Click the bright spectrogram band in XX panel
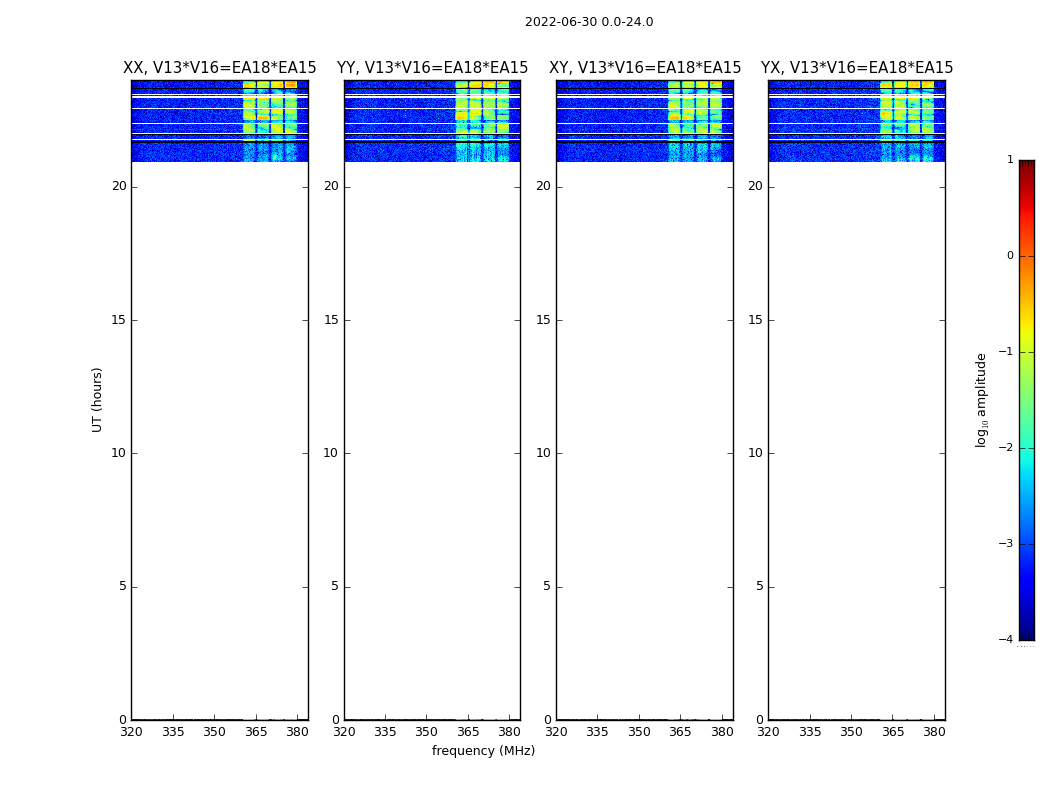 click(x=270, y=121)
